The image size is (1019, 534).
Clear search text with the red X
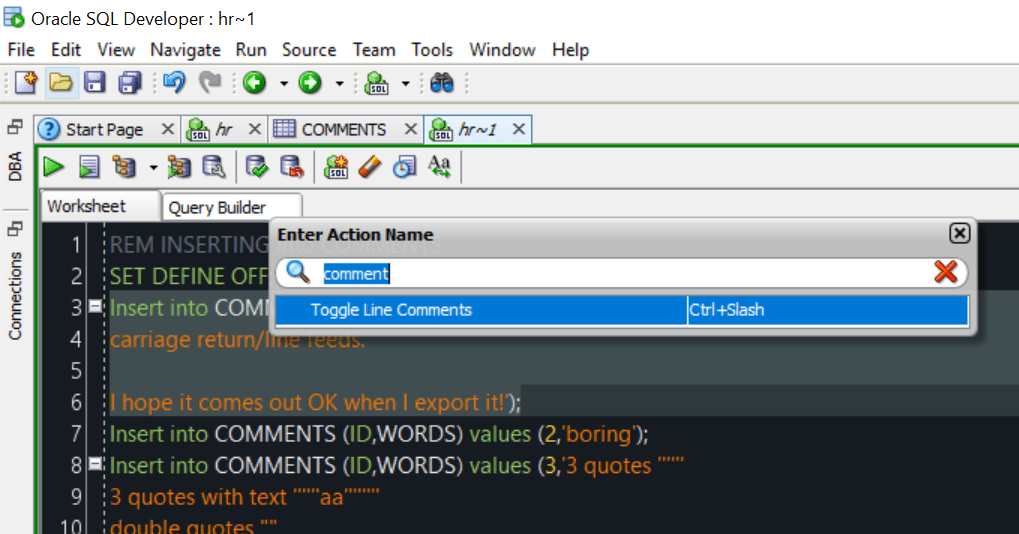click(946, 272)
